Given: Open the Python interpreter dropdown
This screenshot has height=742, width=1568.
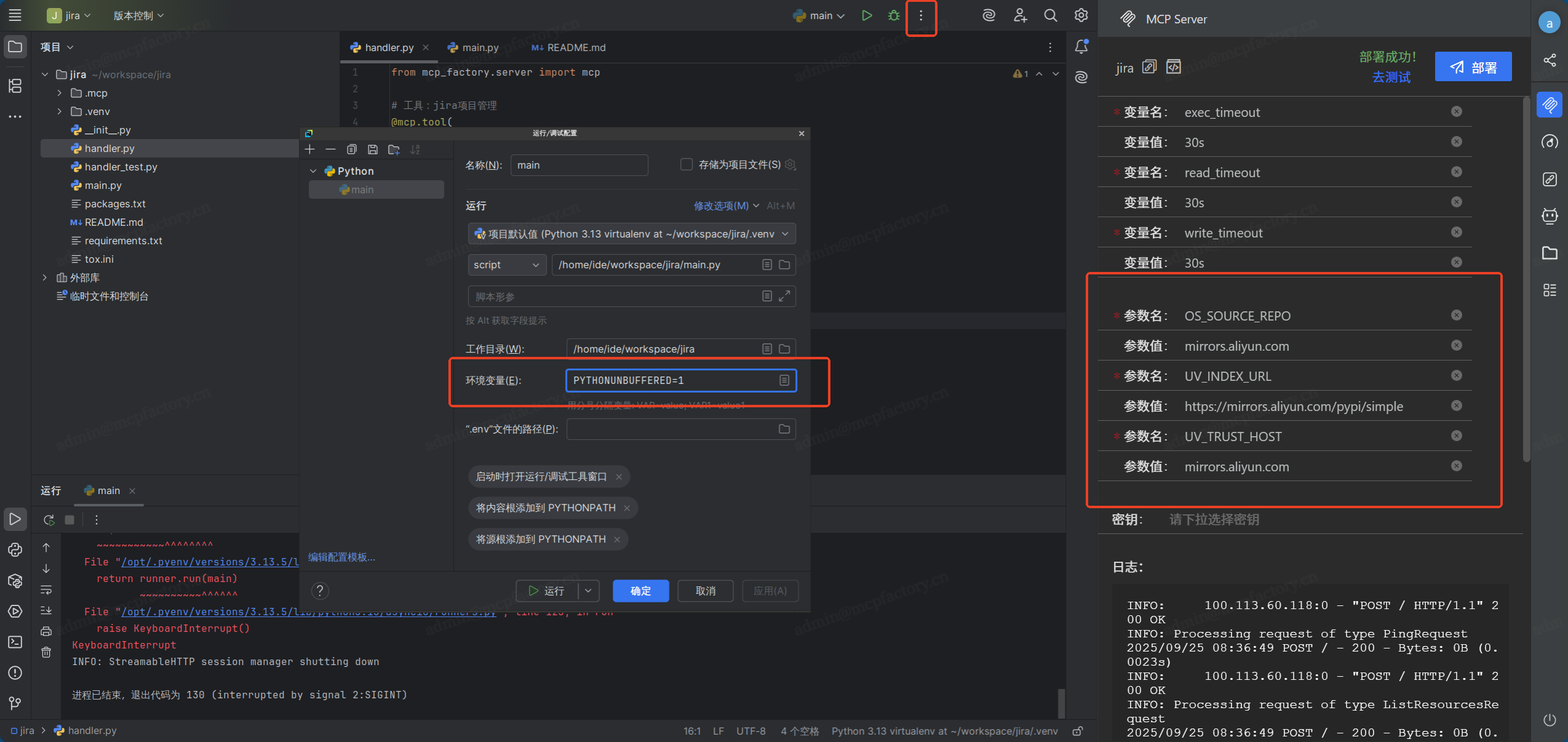Looking at the screenshot, I should coord(632,234).
